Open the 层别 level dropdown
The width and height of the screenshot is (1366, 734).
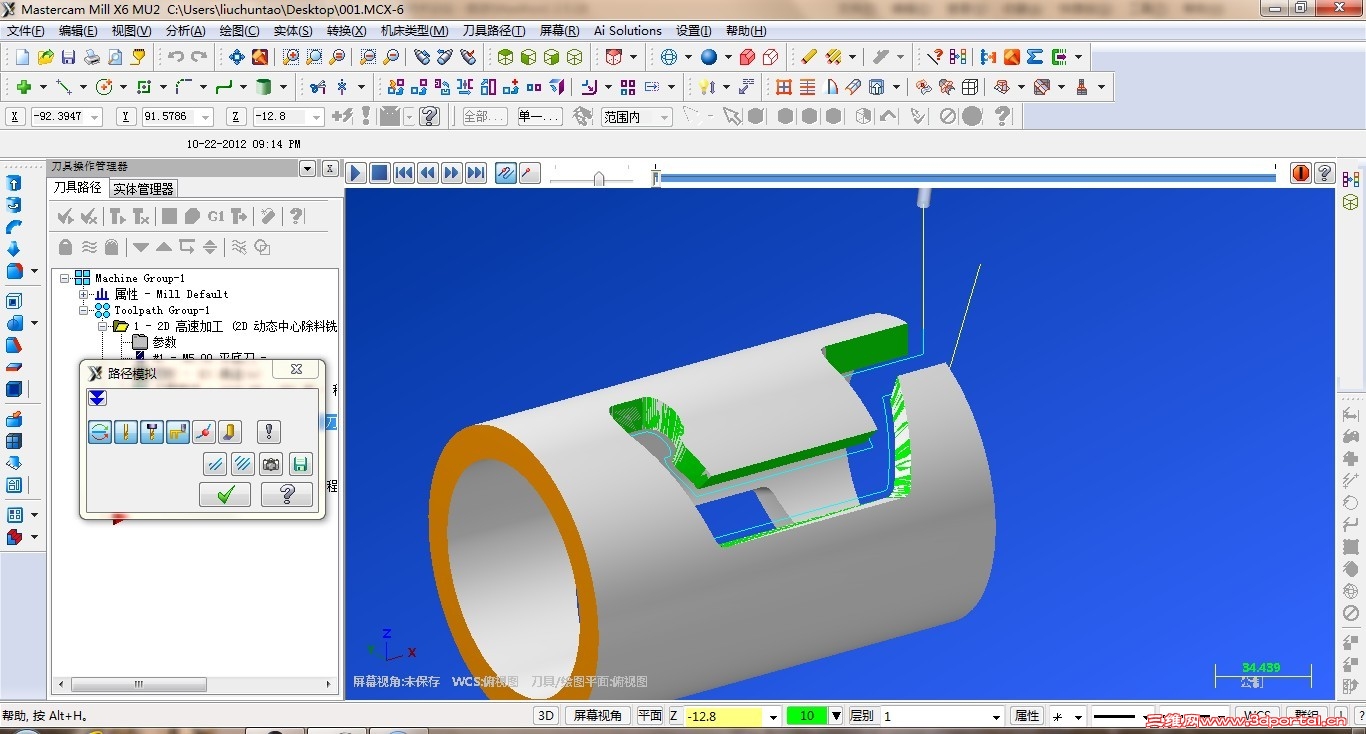pos(996,716)
